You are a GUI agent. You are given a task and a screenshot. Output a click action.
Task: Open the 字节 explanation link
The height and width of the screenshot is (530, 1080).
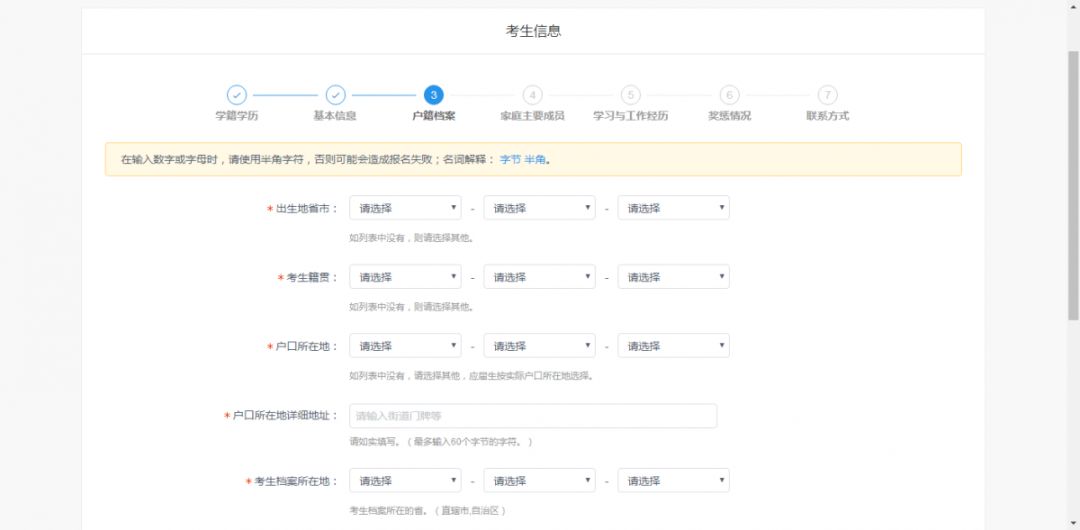[510, 160]
